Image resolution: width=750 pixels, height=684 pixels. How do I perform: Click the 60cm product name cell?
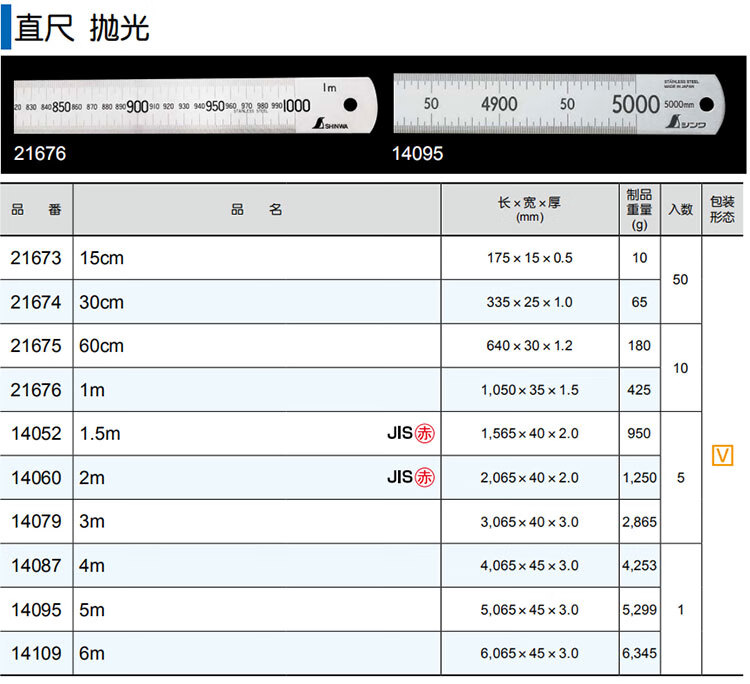pyautogui.click(x=257, y=346)
